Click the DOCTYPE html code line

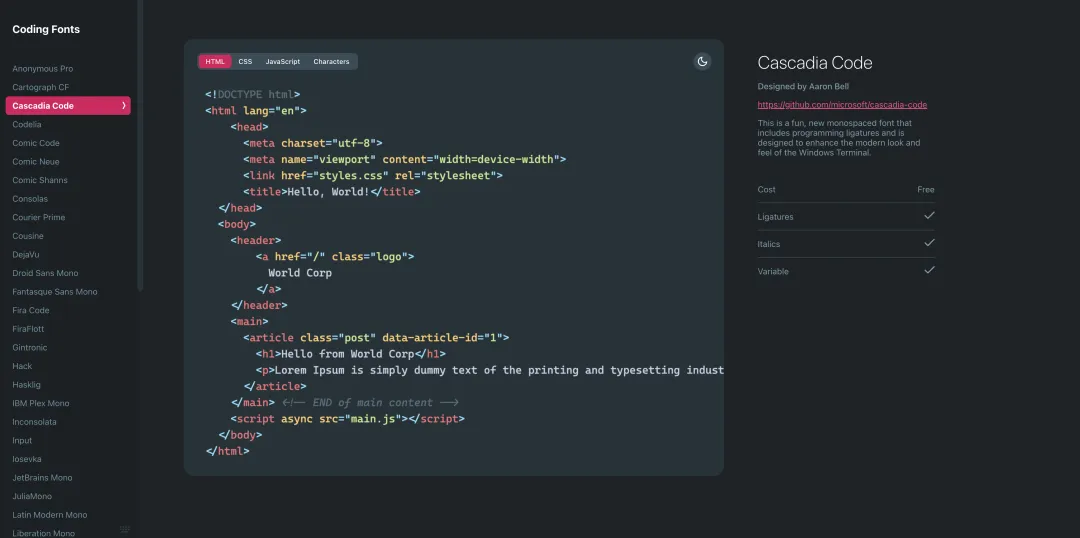point(252,94)
